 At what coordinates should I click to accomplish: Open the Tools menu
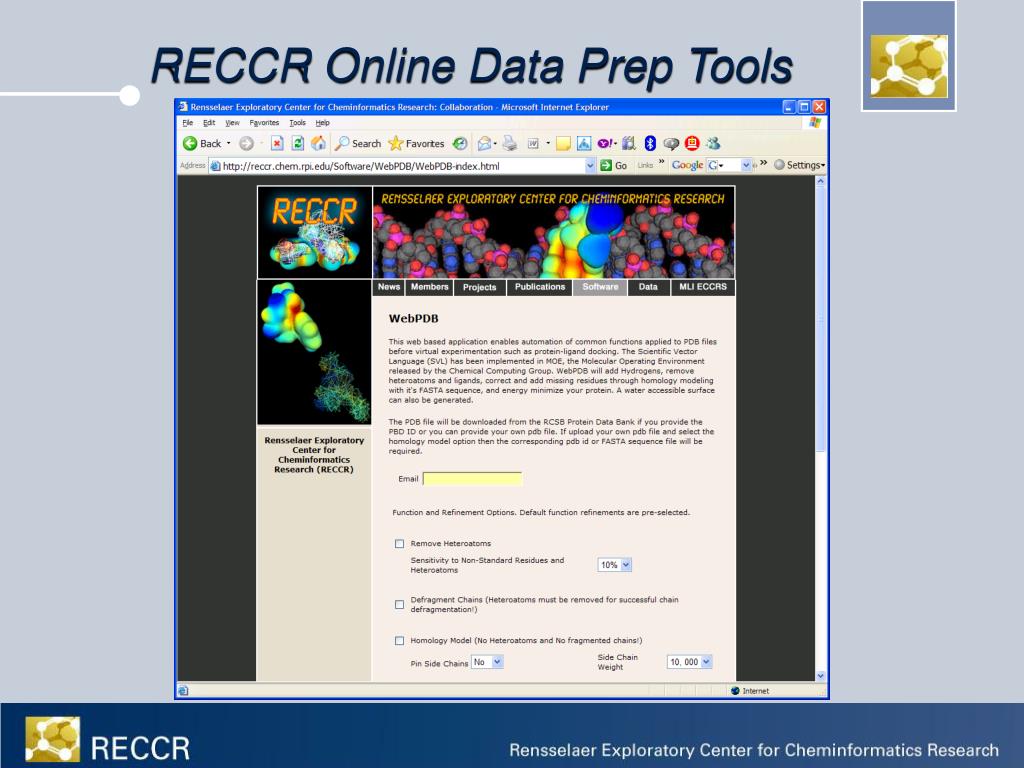[x=297, y=123]
